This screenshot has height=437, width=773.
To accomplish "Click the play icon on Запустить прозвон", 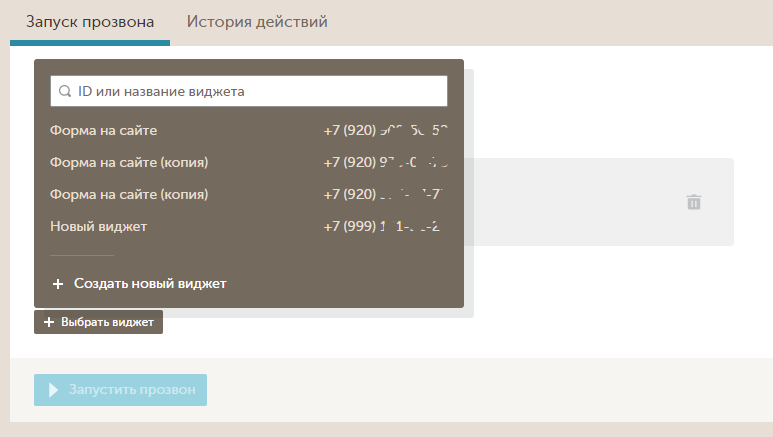I will pos(54,389).
